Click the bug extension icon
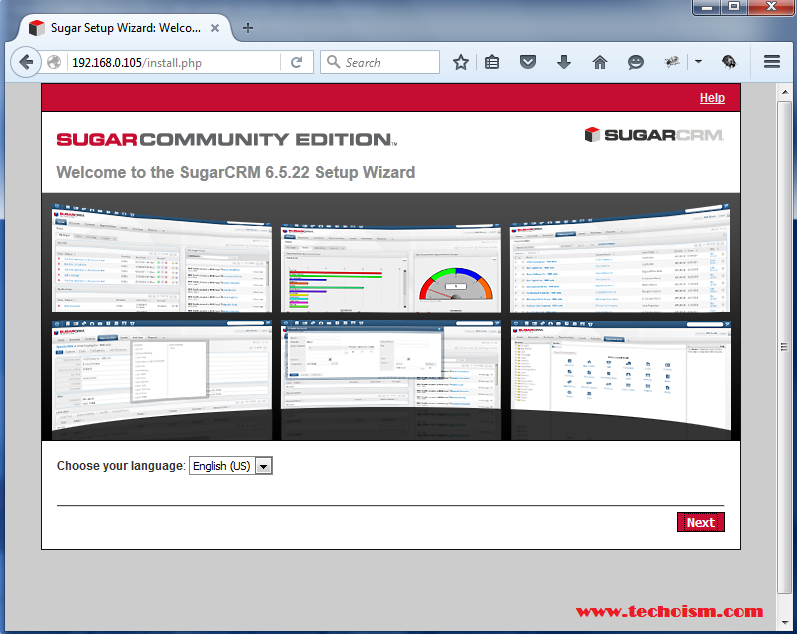Screen dimensions: 797x634 point(729,62)
